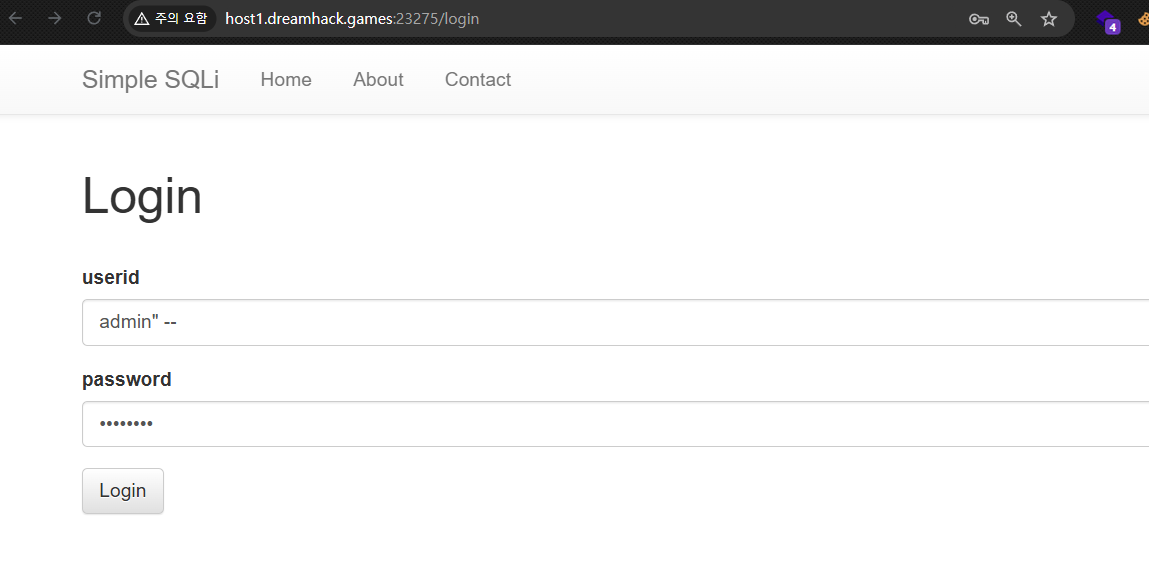The image size is (1149, 561).
Task: Open the saved passwords key icon
Action: [978, 19]
